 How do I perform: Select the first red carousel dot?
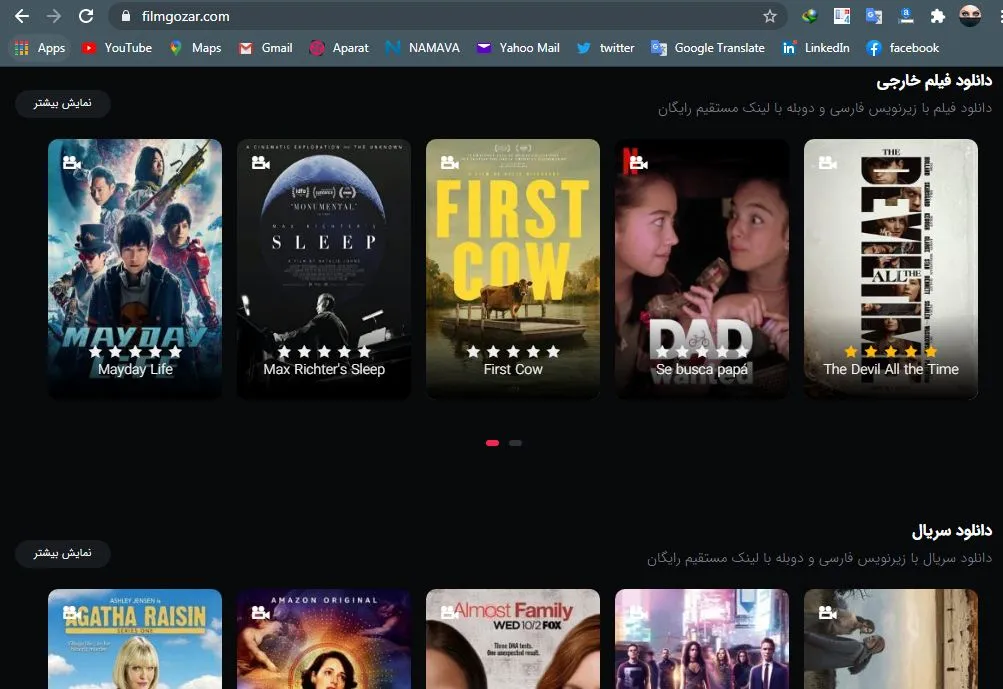click(492, 443)
